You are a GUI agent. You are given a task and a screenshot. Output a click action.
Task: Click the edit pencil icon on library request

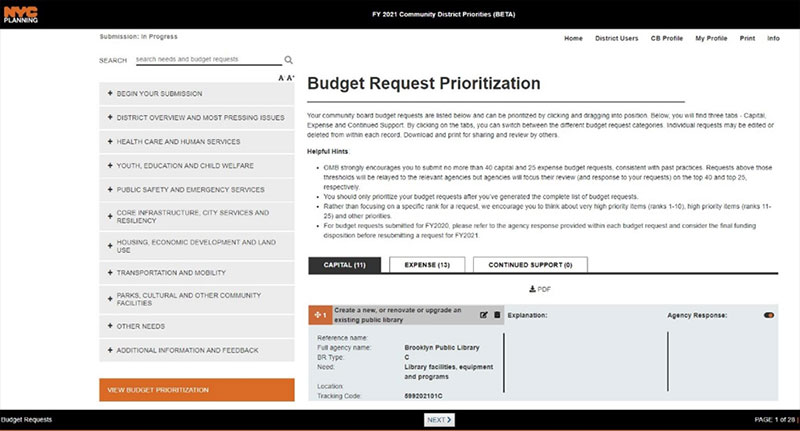[484, 315]
